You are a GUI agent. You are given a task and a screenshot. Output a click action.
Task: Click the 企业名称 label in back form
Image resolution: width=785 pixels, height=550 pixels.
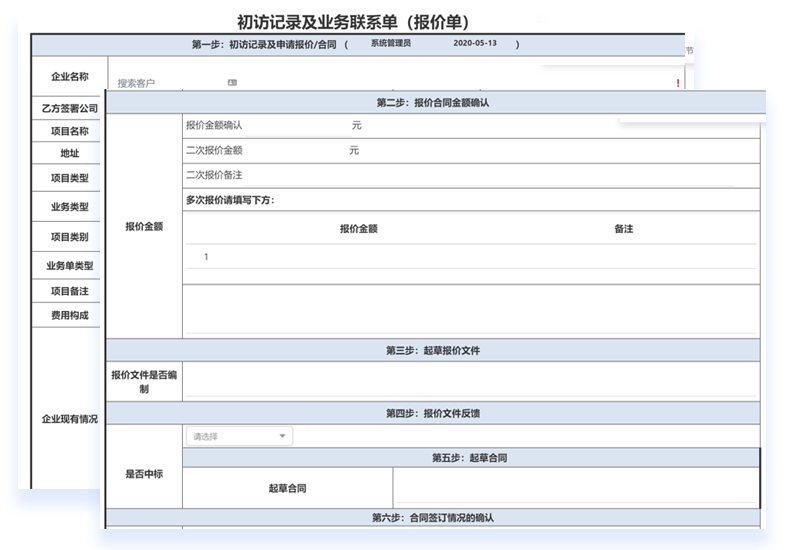70,77
